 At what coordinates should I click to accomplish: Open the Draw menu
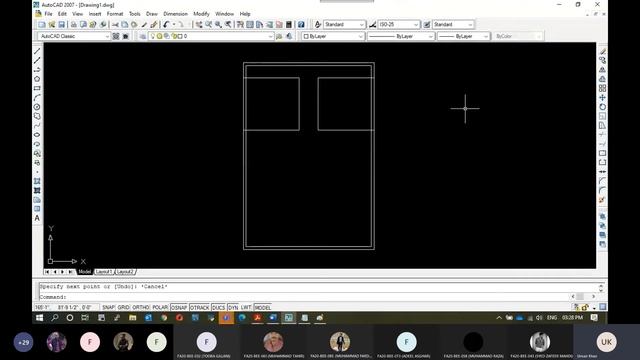(152, 14)
